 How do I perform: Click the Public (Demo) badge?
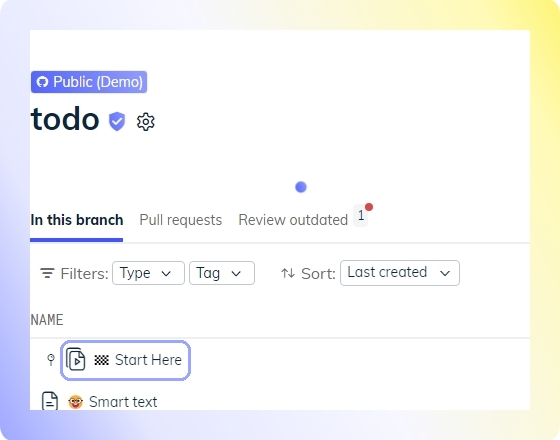pyautogui.click(x=89, y=82)
